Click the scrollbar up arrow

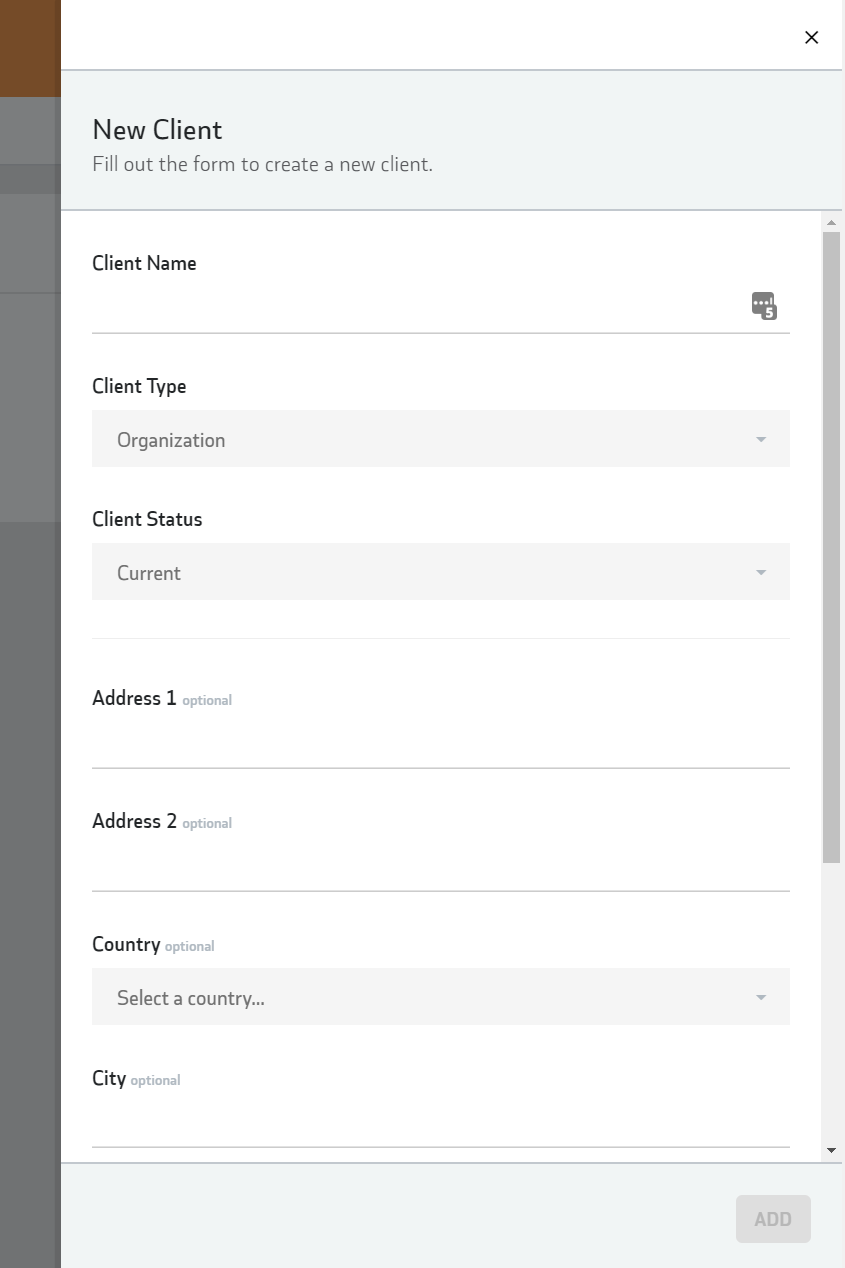[x=831, y=222]
